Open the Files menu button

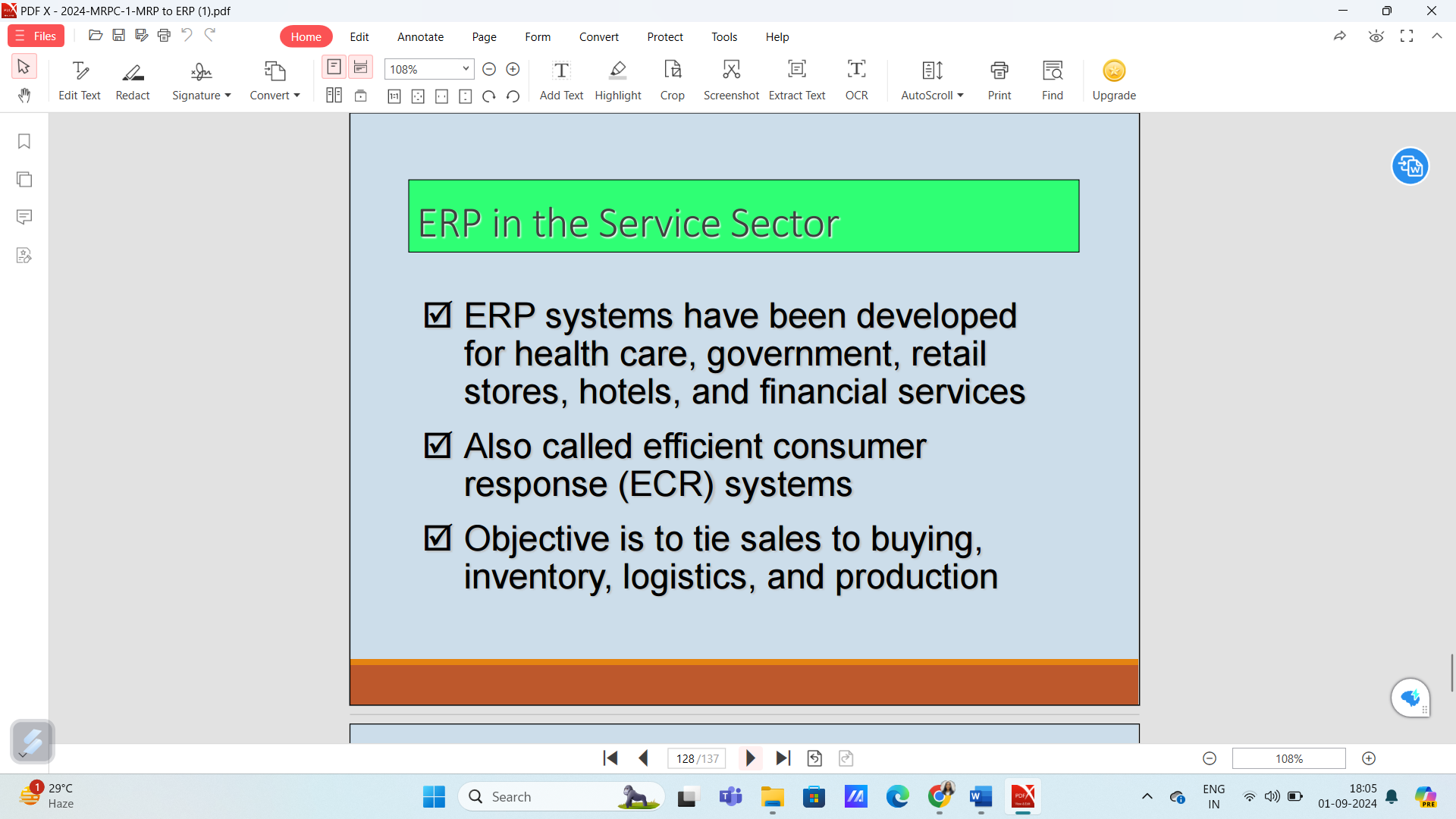coord(36,36)
